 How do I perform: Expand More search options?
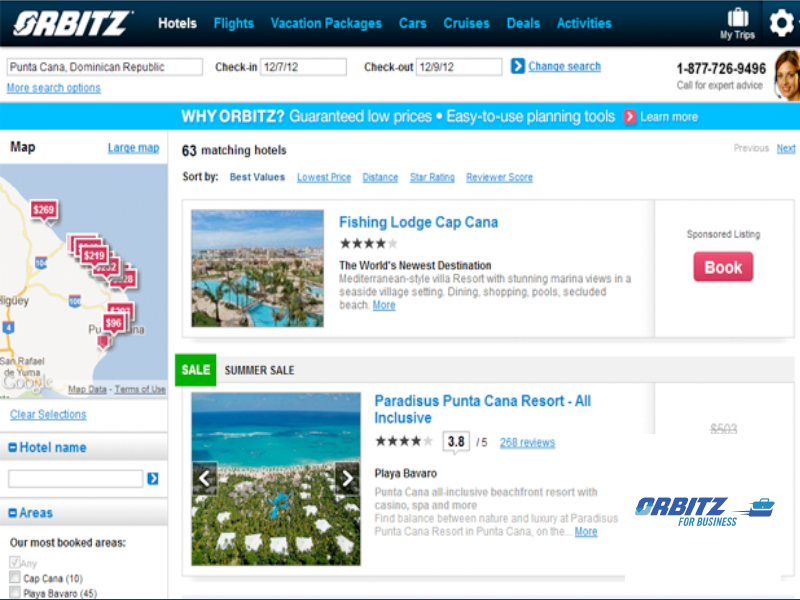(x=54, y=88)
